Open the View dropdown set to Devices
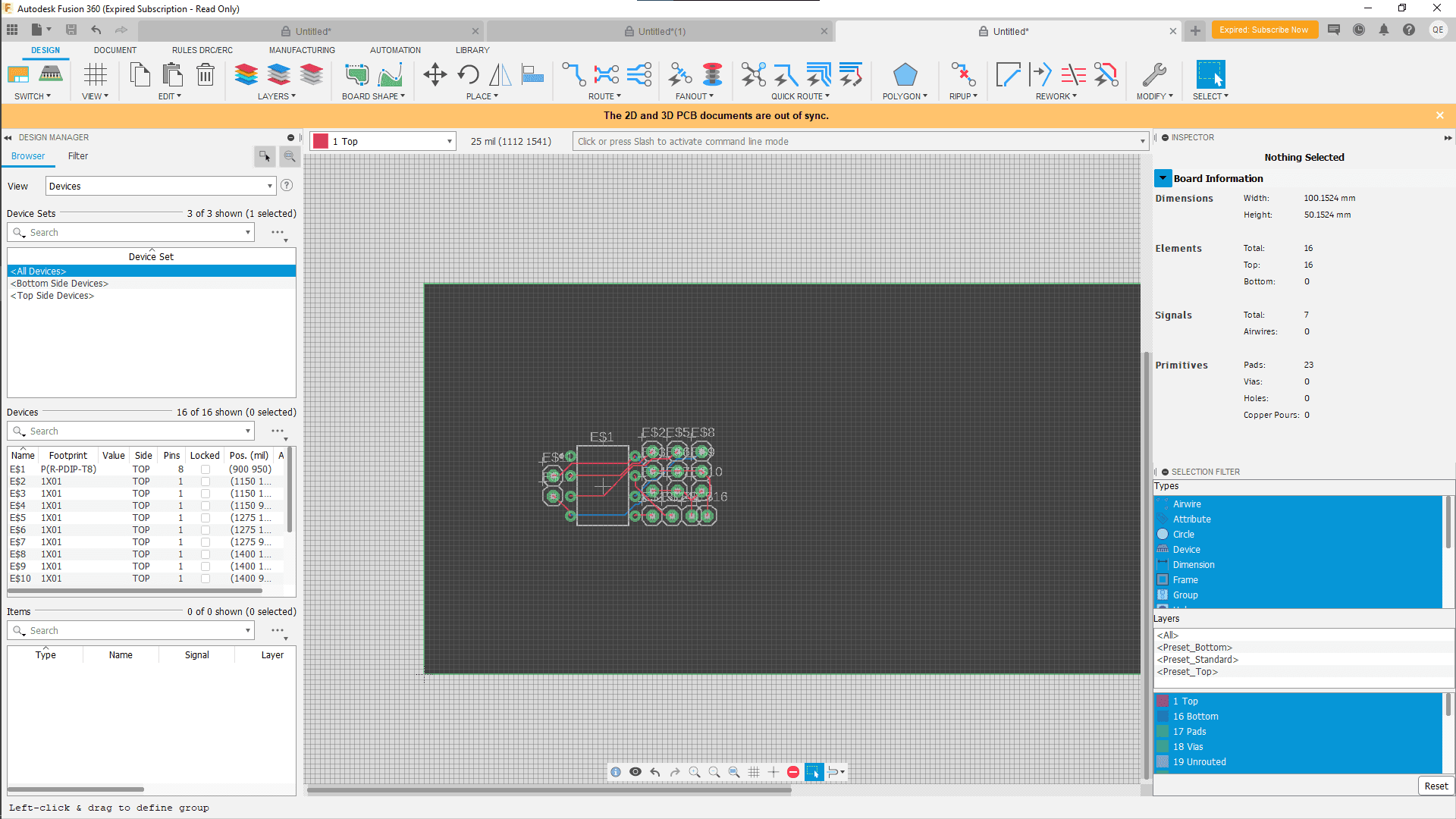 [160, 185]
